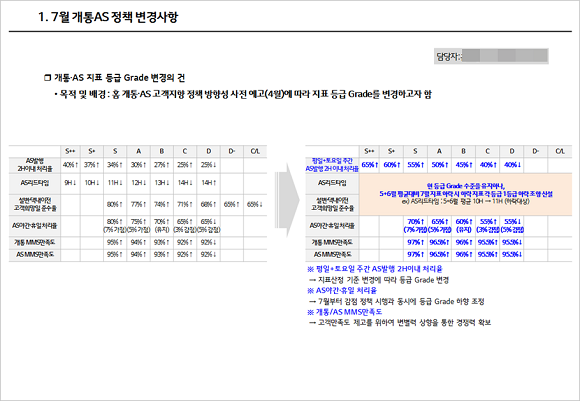The image size is (580, 401).
Task: Click the 68%↑ cell under D
Action: (x=209, y=204)
